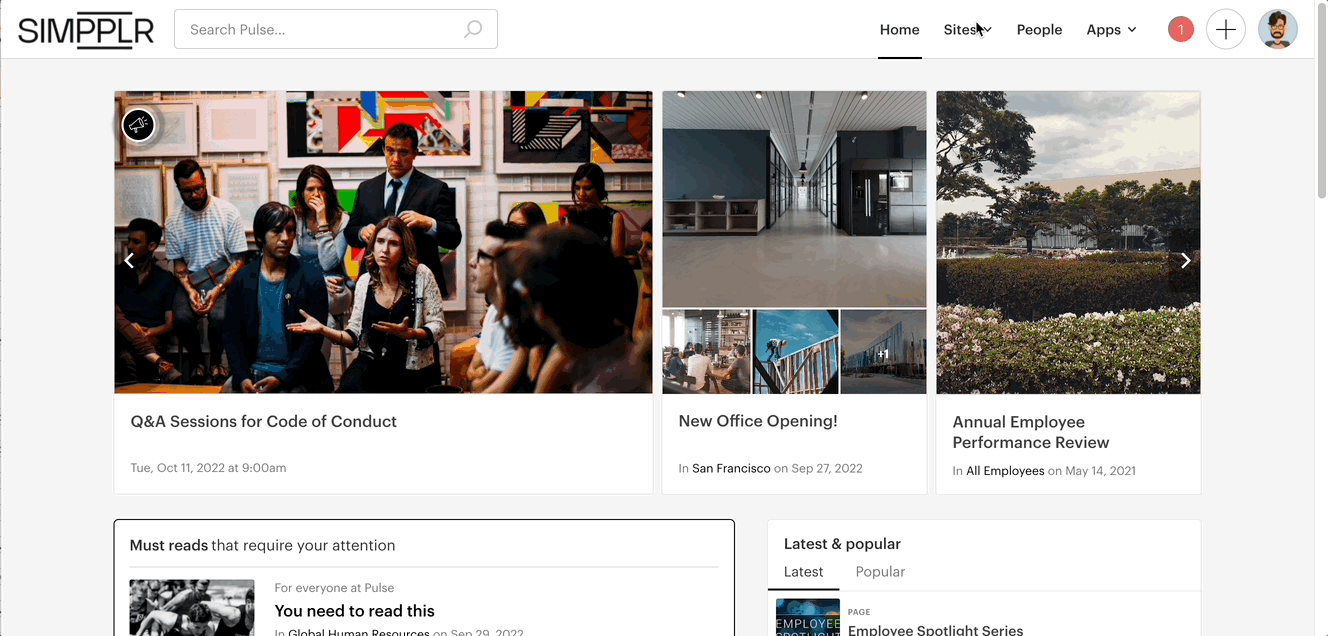Image resolution: width=1328 pixels, height=636 pixels.
Task: Open Q&A Sessions for Code of Conduct
Action: click(x=263, y=422)
